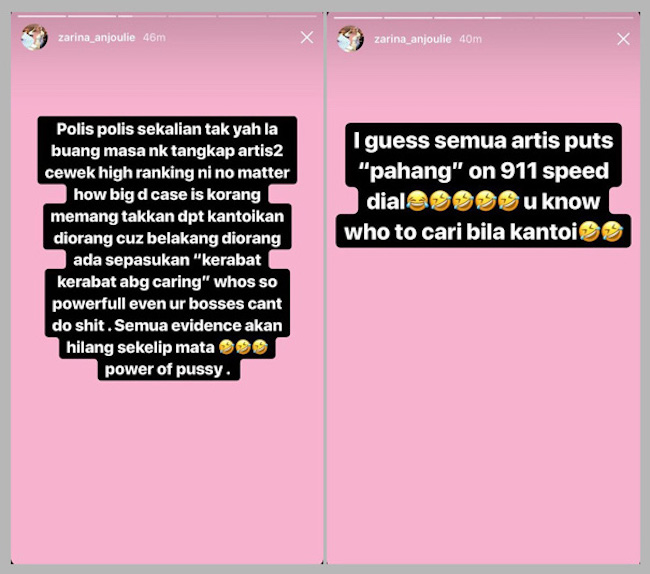Tap the 40m timestamp on right story
This screenshot has height=574, width=650.
tap(471, 39)
